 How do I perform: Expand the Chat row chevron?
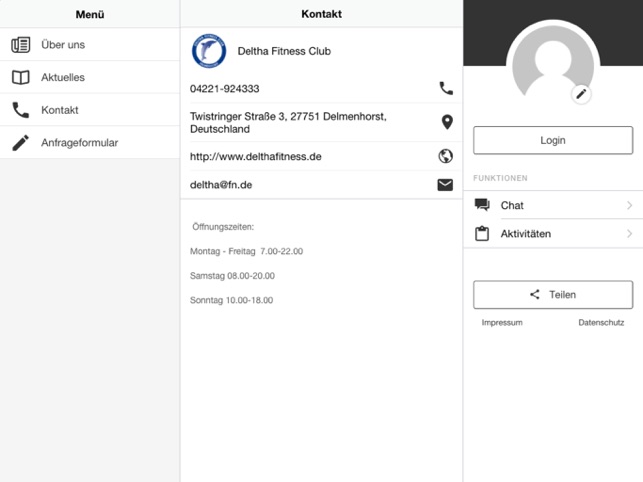tap(629, 205)
